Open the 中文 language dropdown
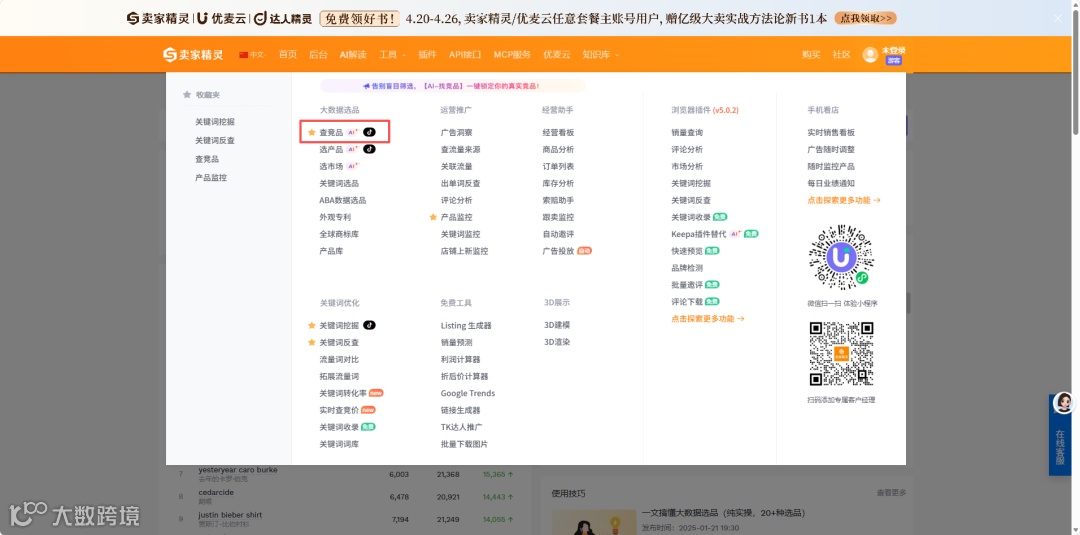This screenshot has width=1080, height=535. pos(252,54)
